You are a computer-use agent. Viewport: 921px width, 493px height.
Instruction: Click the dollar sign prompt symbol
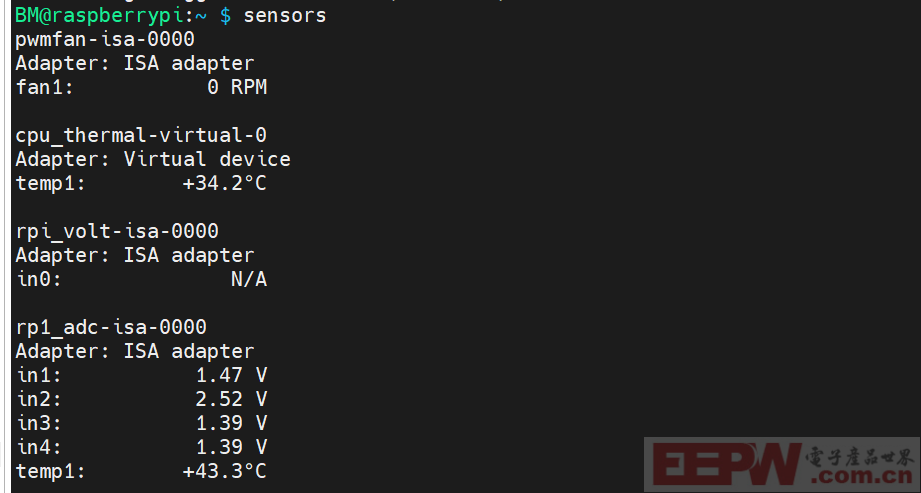pos(225,16)
